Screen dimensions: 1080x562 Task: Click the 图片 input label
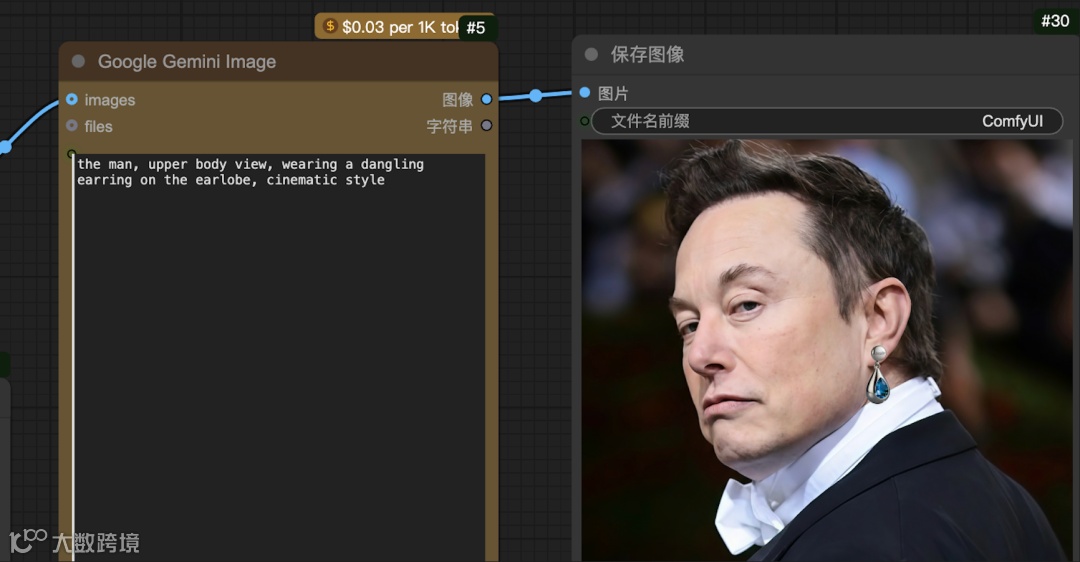click(613, 93)
